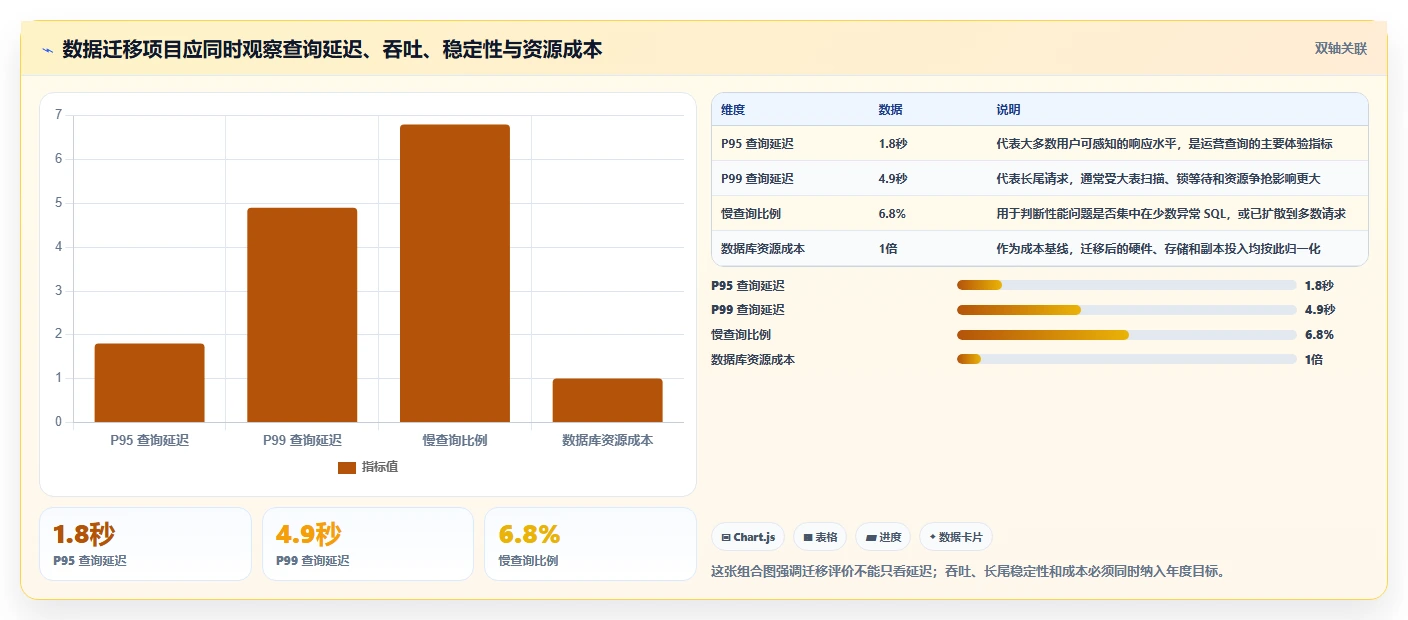Click the lightning icon beside the title

click(48, 50)
